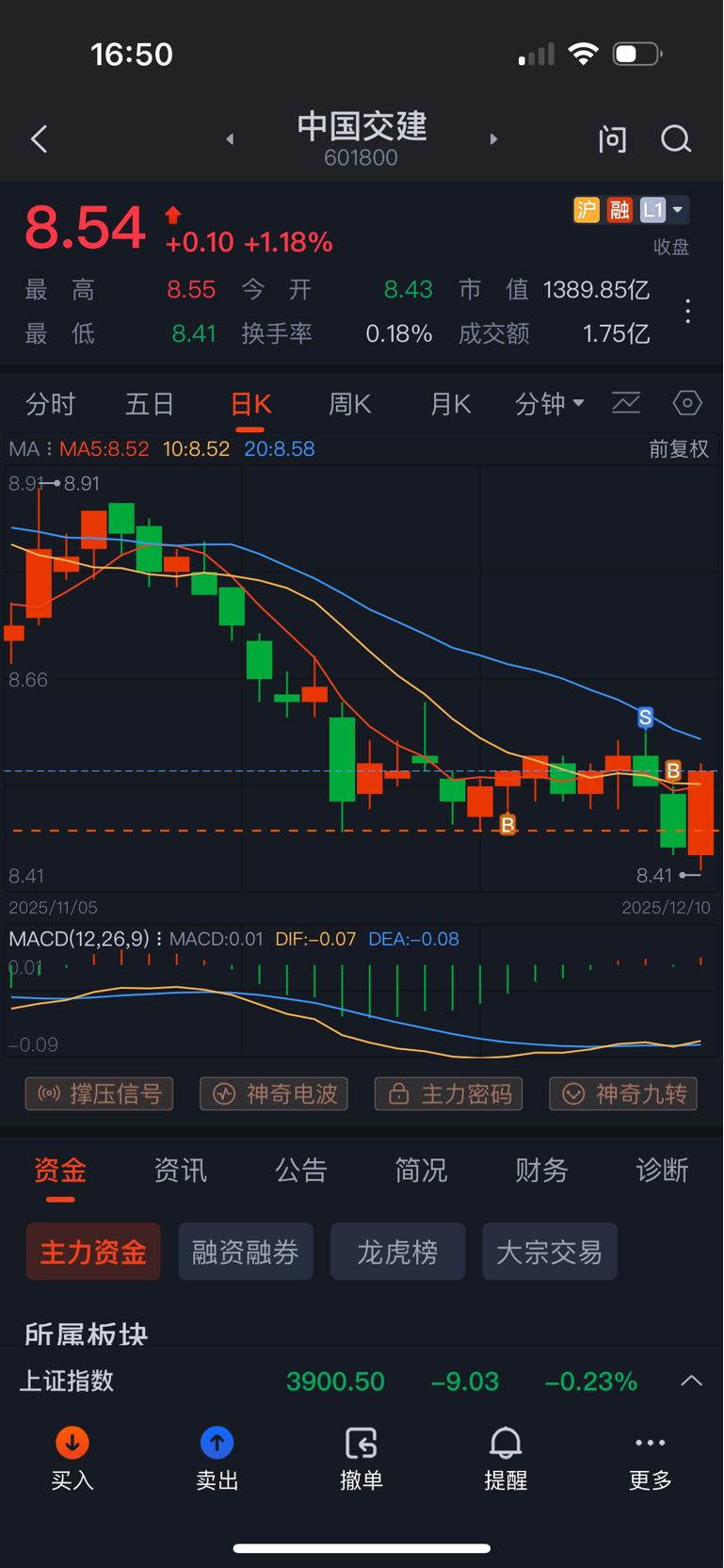Expand the 上证指数 index bar with the chevron
Image resolution: width=724 pixels, height=1568 pixels.
click(x=691, y=1382)
